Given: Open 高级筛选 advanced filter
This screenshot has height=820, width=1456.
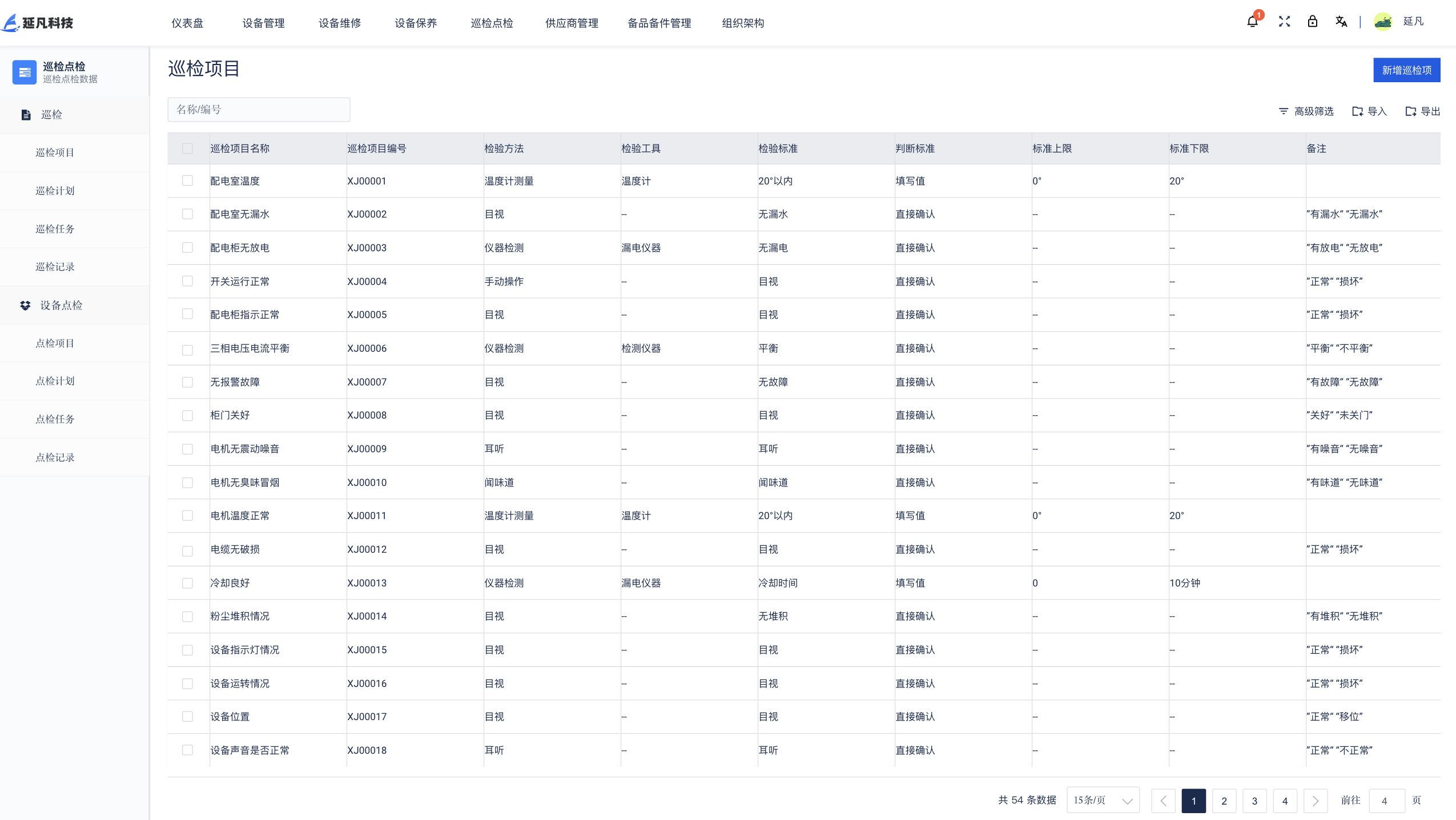Looking at the screenshot, I should pos(1306,111).
